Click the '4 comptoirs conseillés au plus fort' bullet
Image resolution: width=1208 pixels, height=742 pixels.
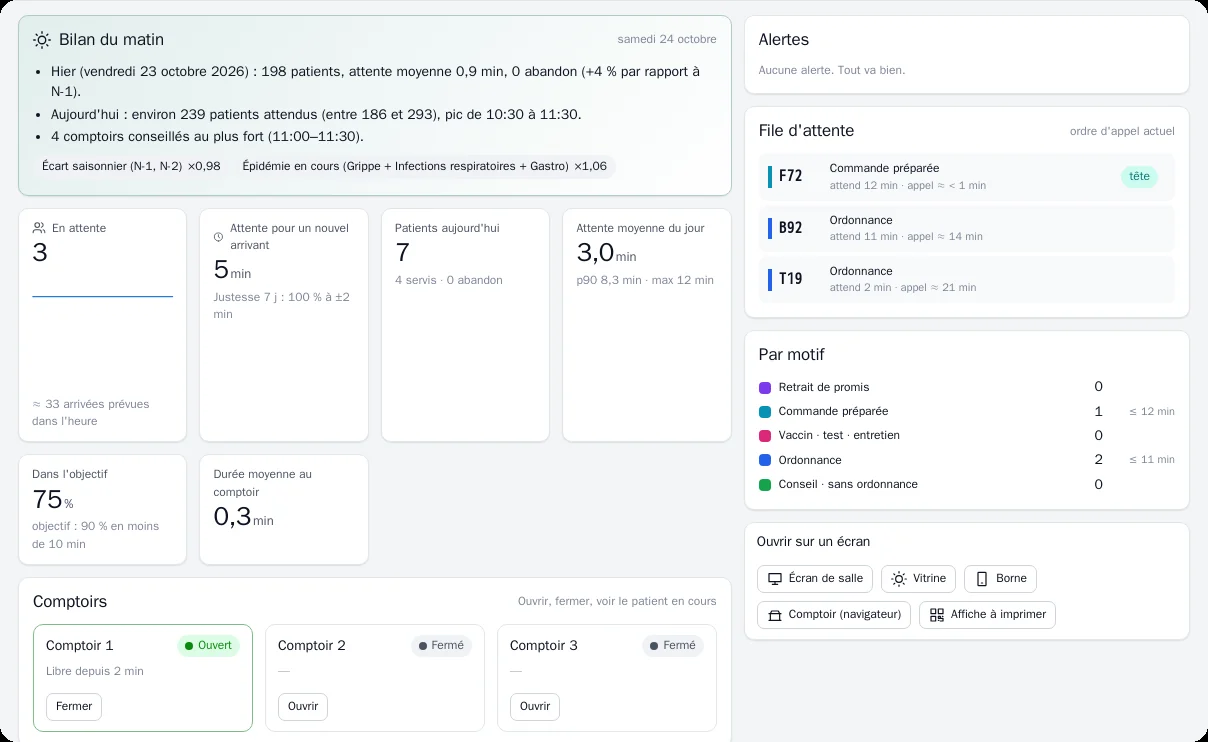pyautogui.click(x=207, y=137)
